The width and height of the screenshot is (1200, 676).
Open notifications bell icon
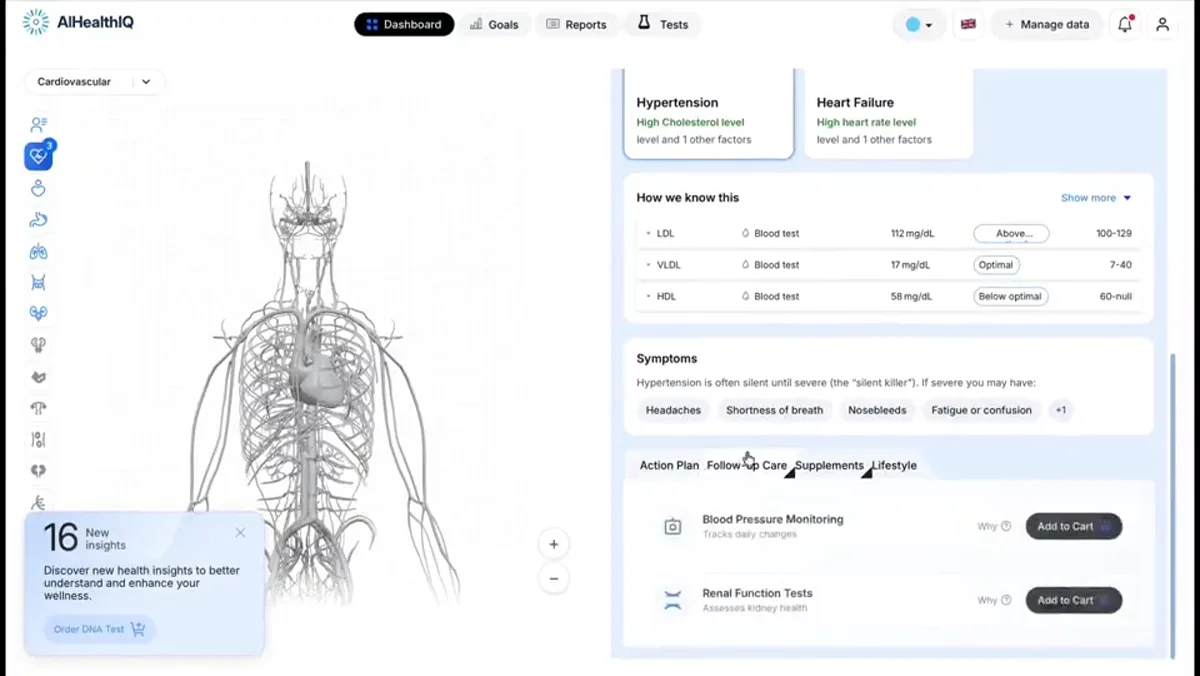(x=1125, y=24)
